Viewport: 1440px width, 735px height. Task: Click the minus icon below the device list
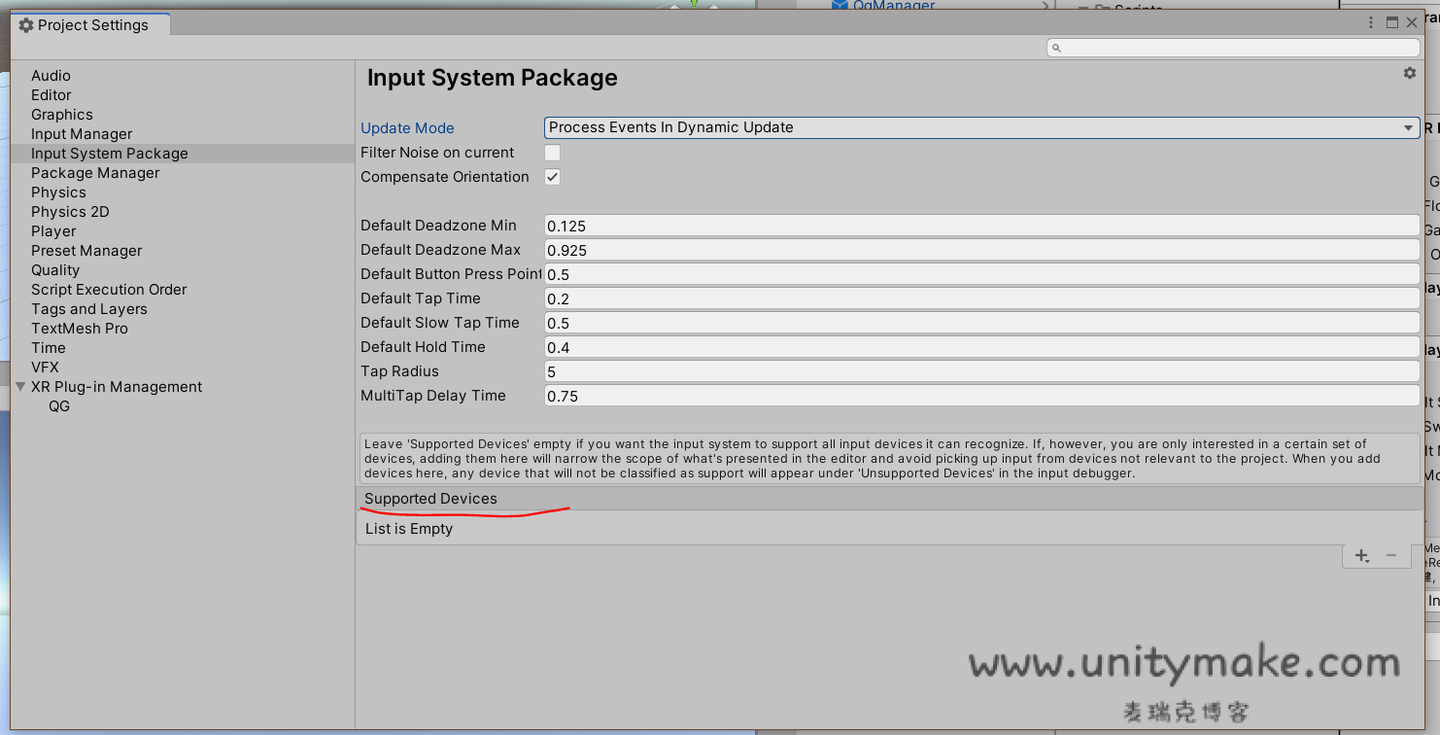tap(1390, 555)
